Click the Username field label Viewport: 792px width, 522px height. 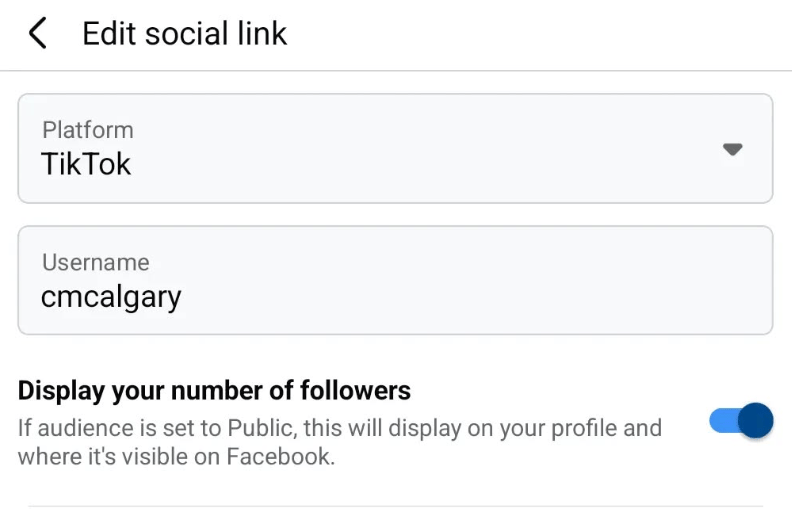(95, 262)
